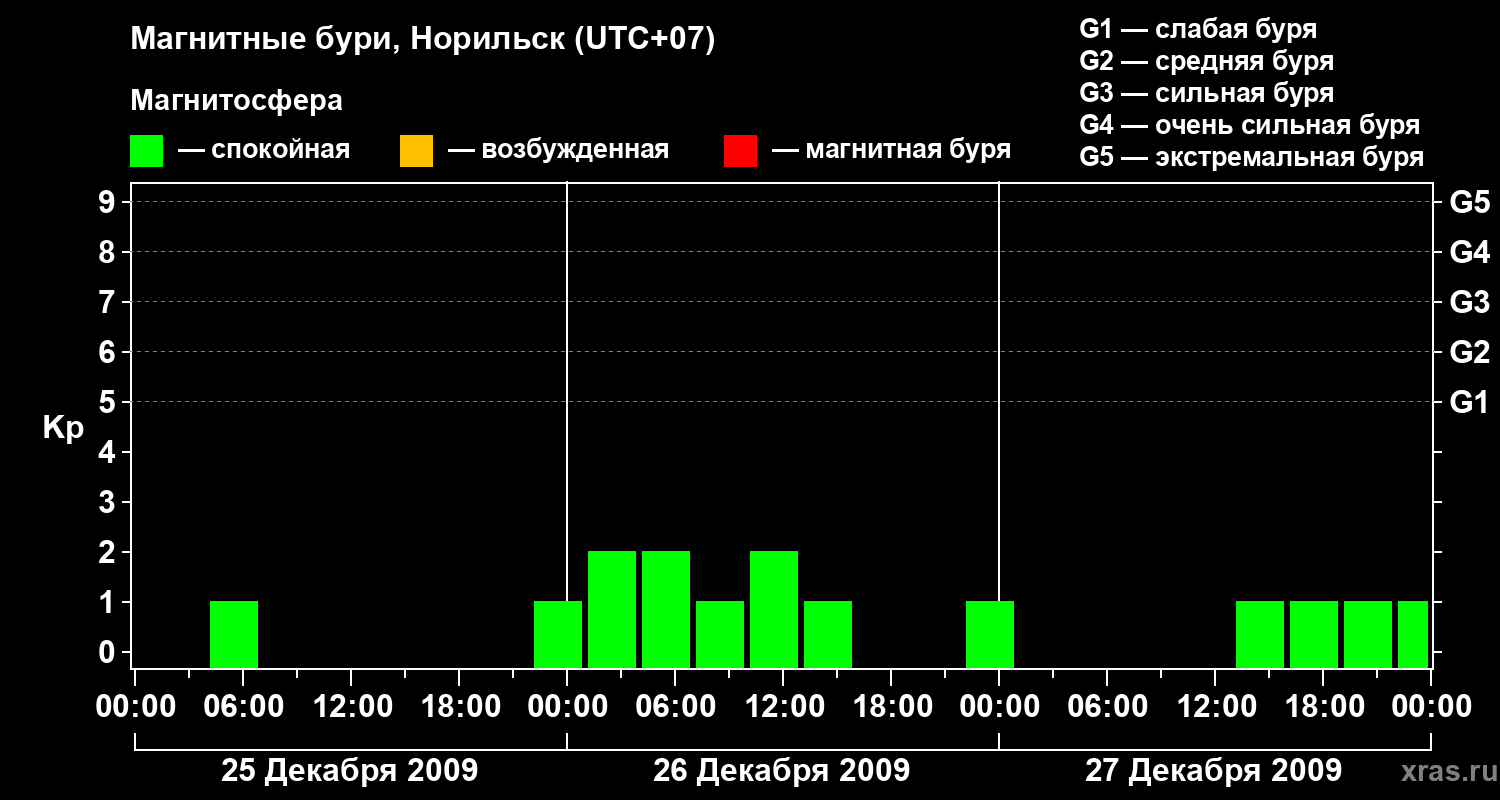This screenshot has height=800, width=1500.
Task: Click the right-axis 'G5' storm level label
Action: click(1470, 202)
